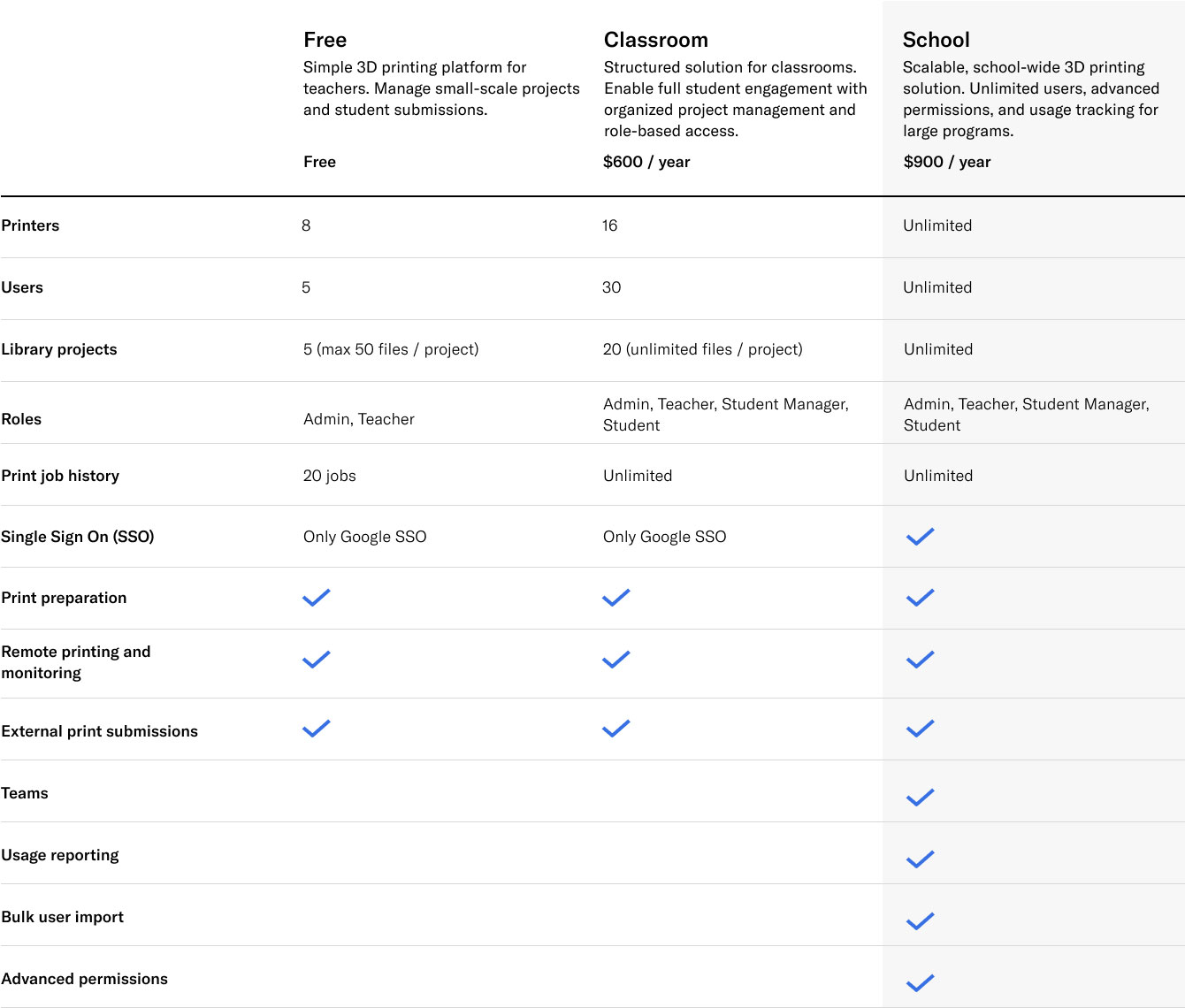Click Classroom plan Print preparation checkmark
The width and height of the screenshot is (1185, 1008).
coord(615,598)
